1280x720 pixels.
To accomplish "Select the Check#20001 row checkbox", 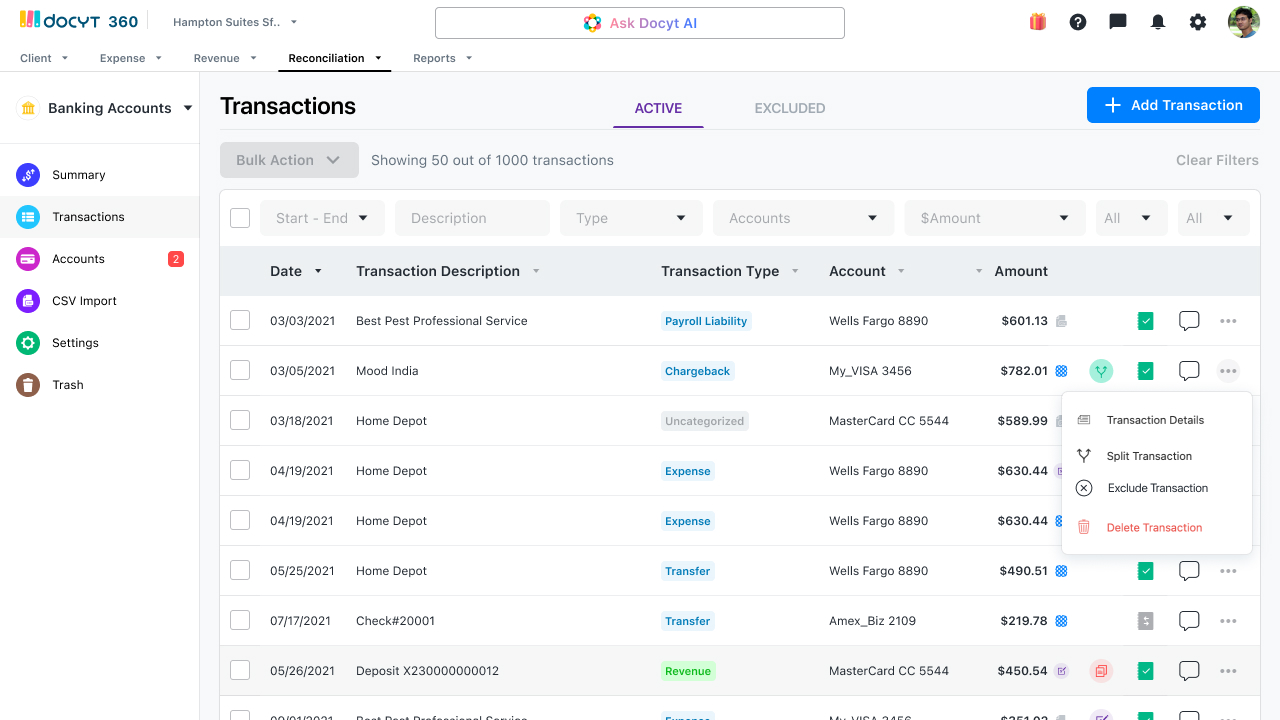I will tap(240, 620).
